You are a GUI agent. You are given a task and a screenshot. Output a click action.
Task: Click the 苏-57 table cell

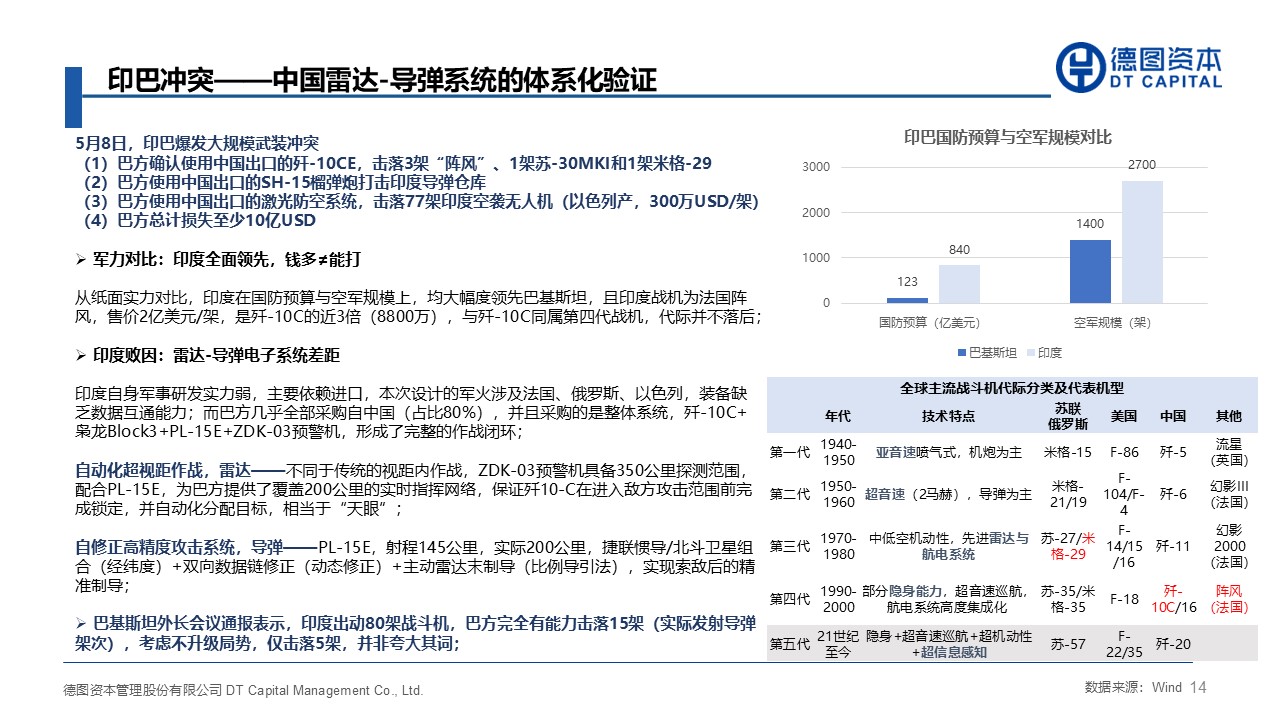pyautogui.click(x=1066, y=644)
